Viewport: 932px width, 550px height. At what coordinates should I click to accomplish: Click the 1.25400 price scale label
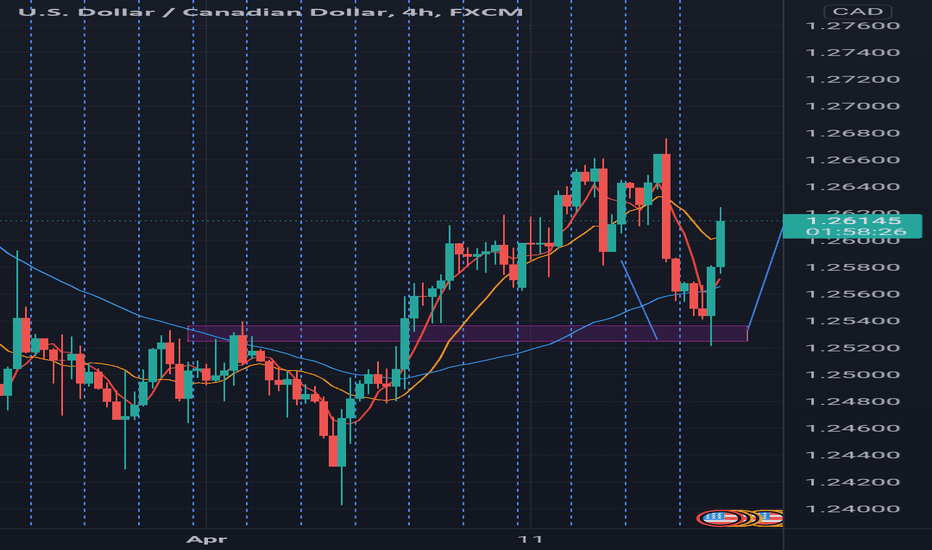click(x=852, y=321)
